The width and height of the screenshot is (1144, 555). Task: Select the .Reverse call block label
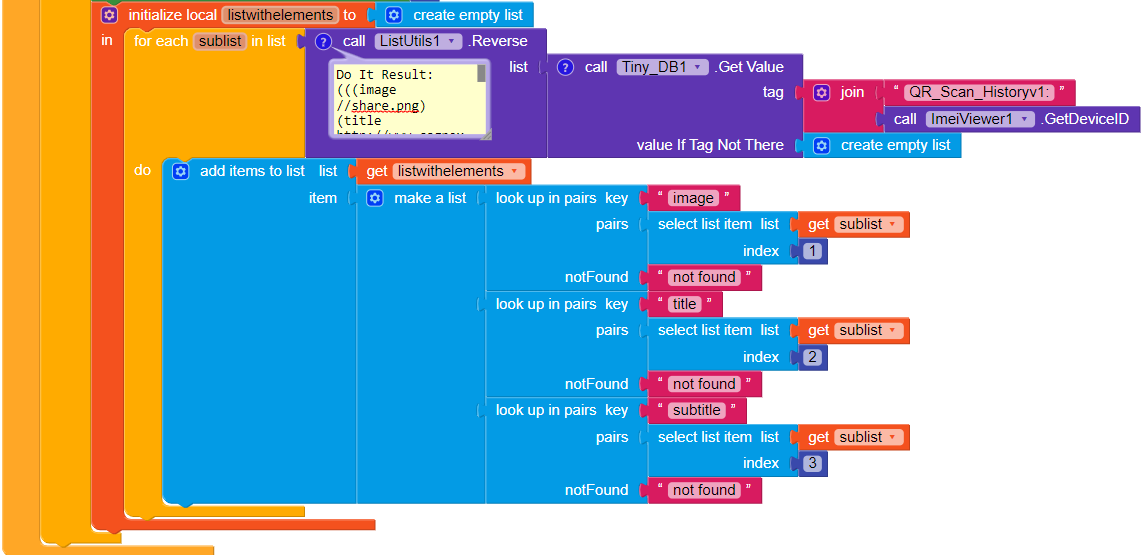498,41
